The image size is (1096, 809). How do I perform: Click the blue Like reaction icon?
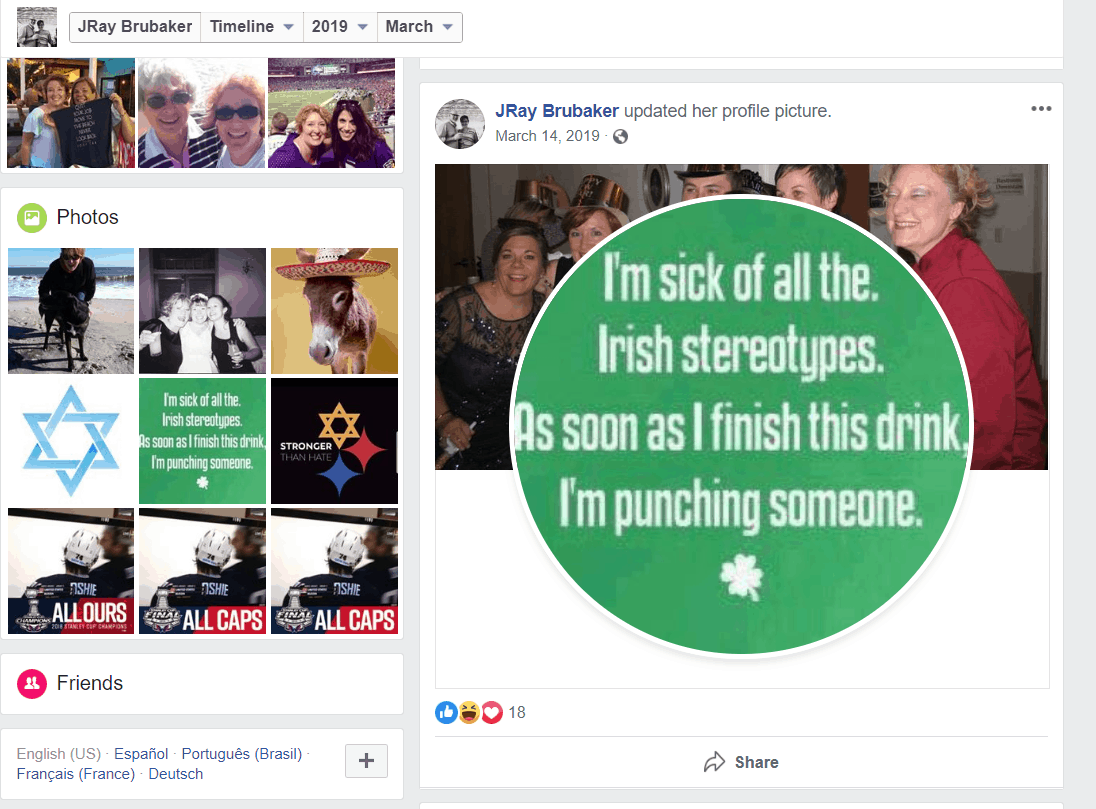tap(446, 713)
